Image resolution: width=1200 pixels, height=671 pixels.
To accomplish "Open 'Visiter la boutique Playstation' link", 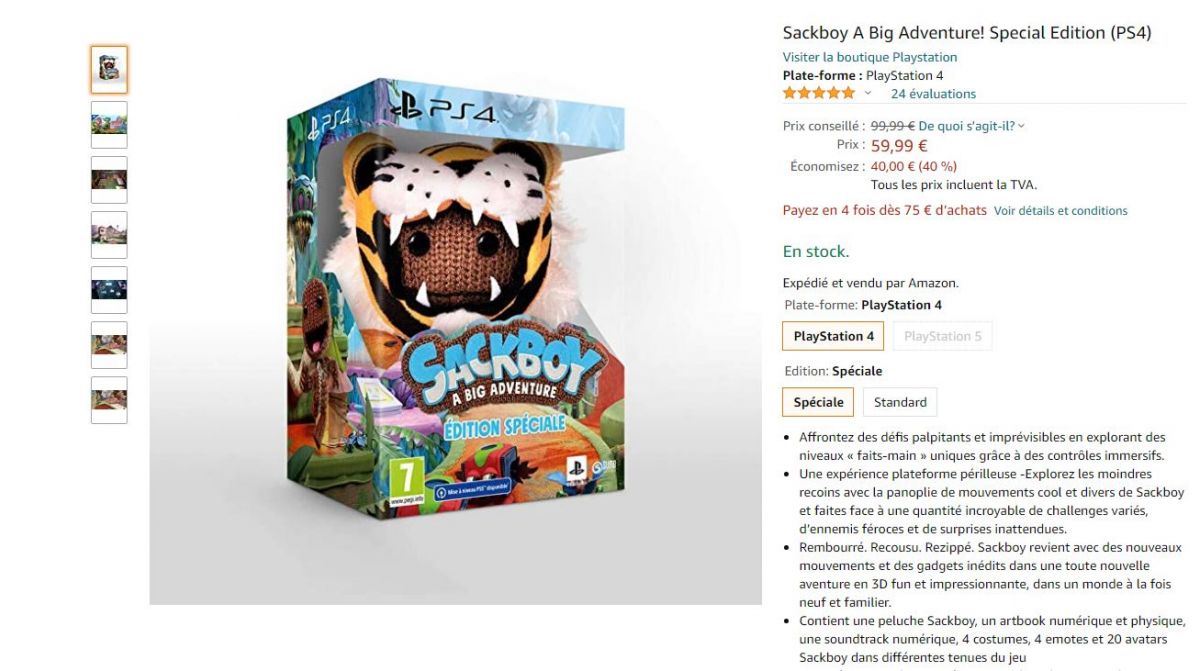I will pyautogui.click(x=870, y=57).
